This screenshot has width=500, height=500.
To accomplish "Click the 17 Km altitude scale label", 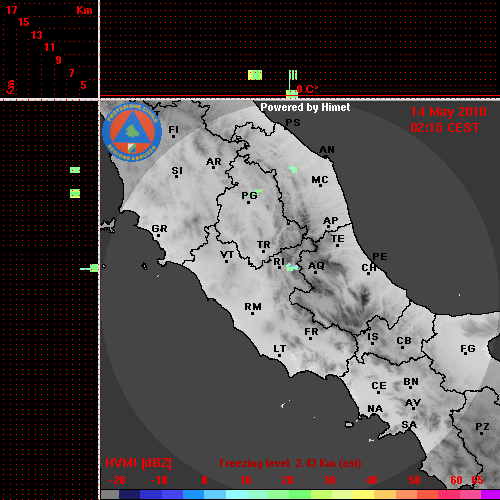I will tap(12, 10).
